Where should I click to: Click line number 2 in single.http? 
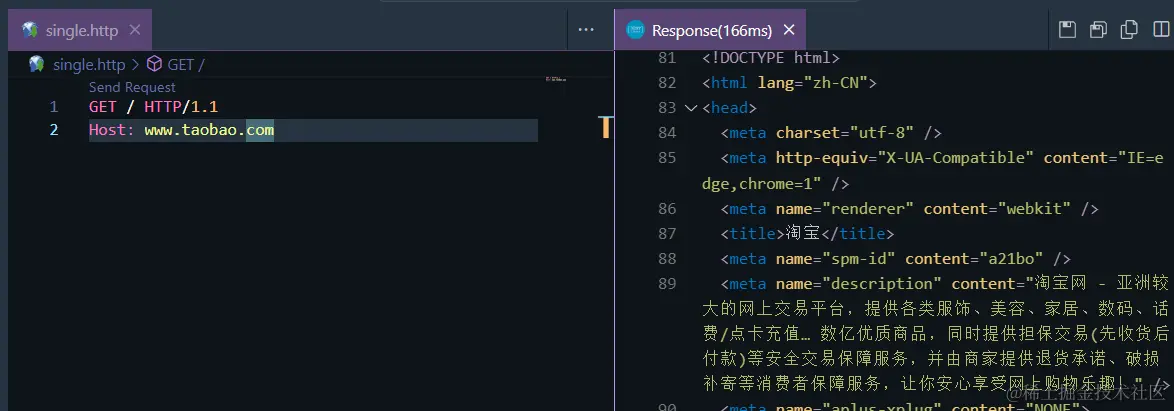53,130
